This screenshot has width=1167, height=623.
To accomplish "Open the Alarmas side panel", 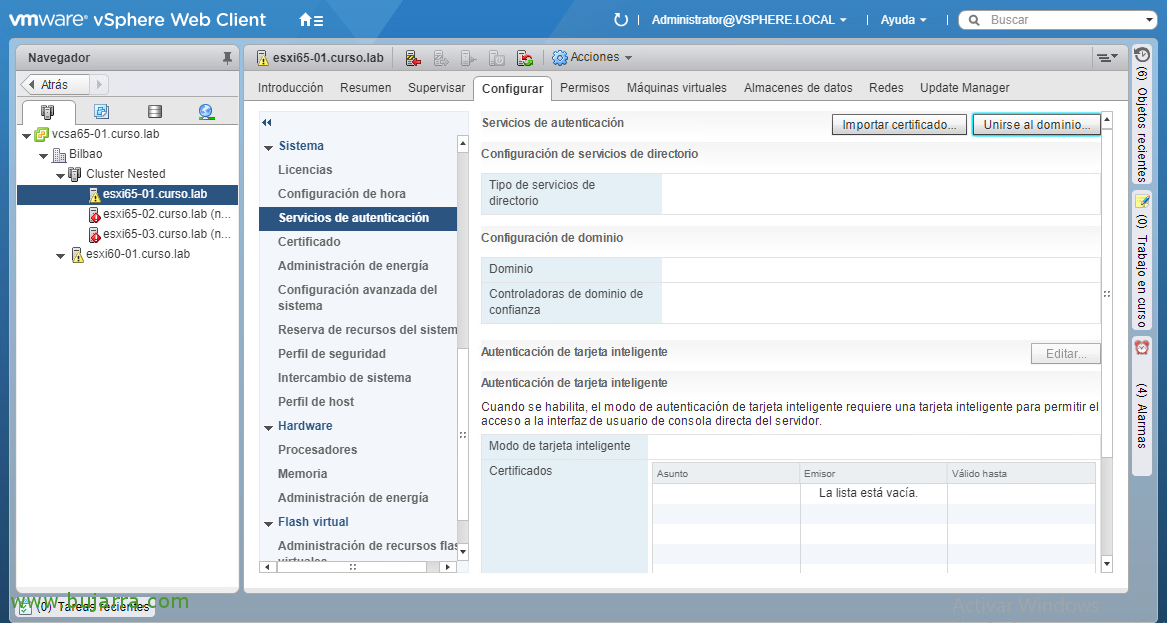I will click(1141, 404).
